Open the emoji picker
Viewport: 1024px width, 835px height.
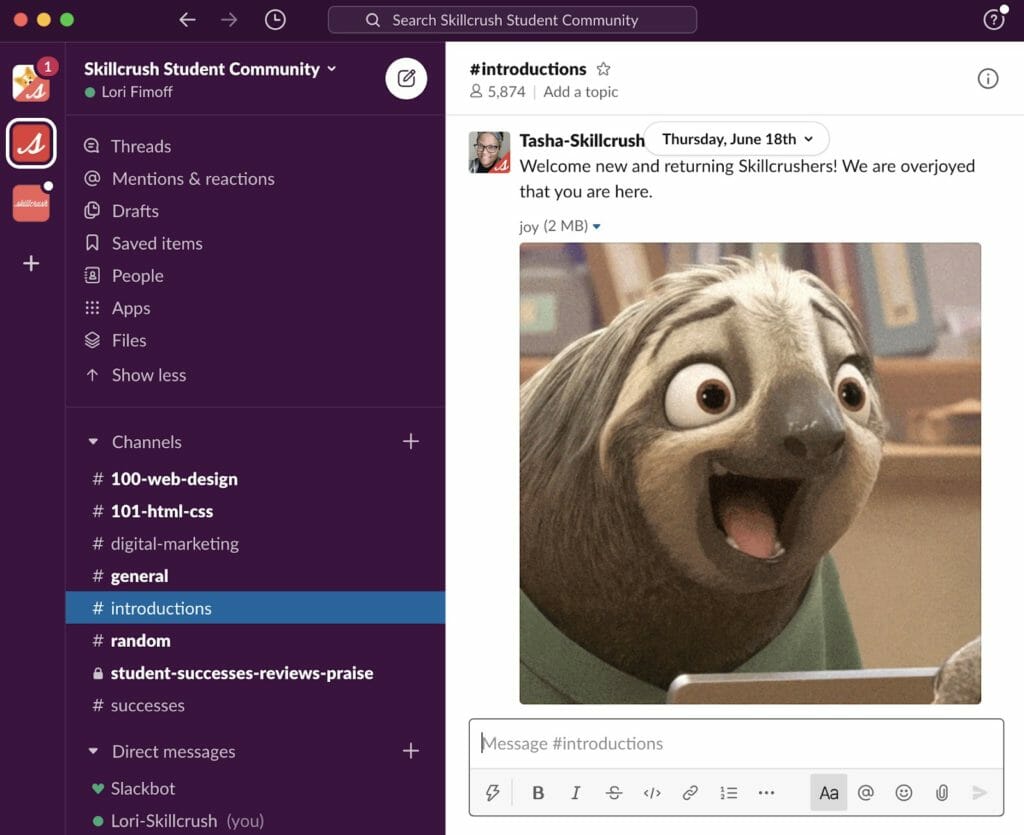point(904,793)
